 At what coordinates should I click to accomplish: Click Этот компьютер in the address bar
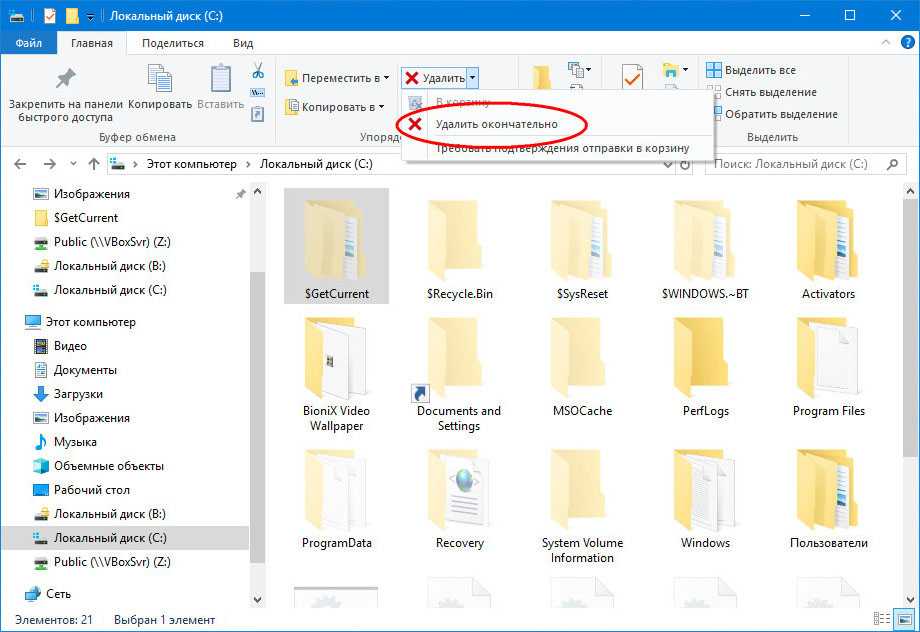[x=192, y=164]
